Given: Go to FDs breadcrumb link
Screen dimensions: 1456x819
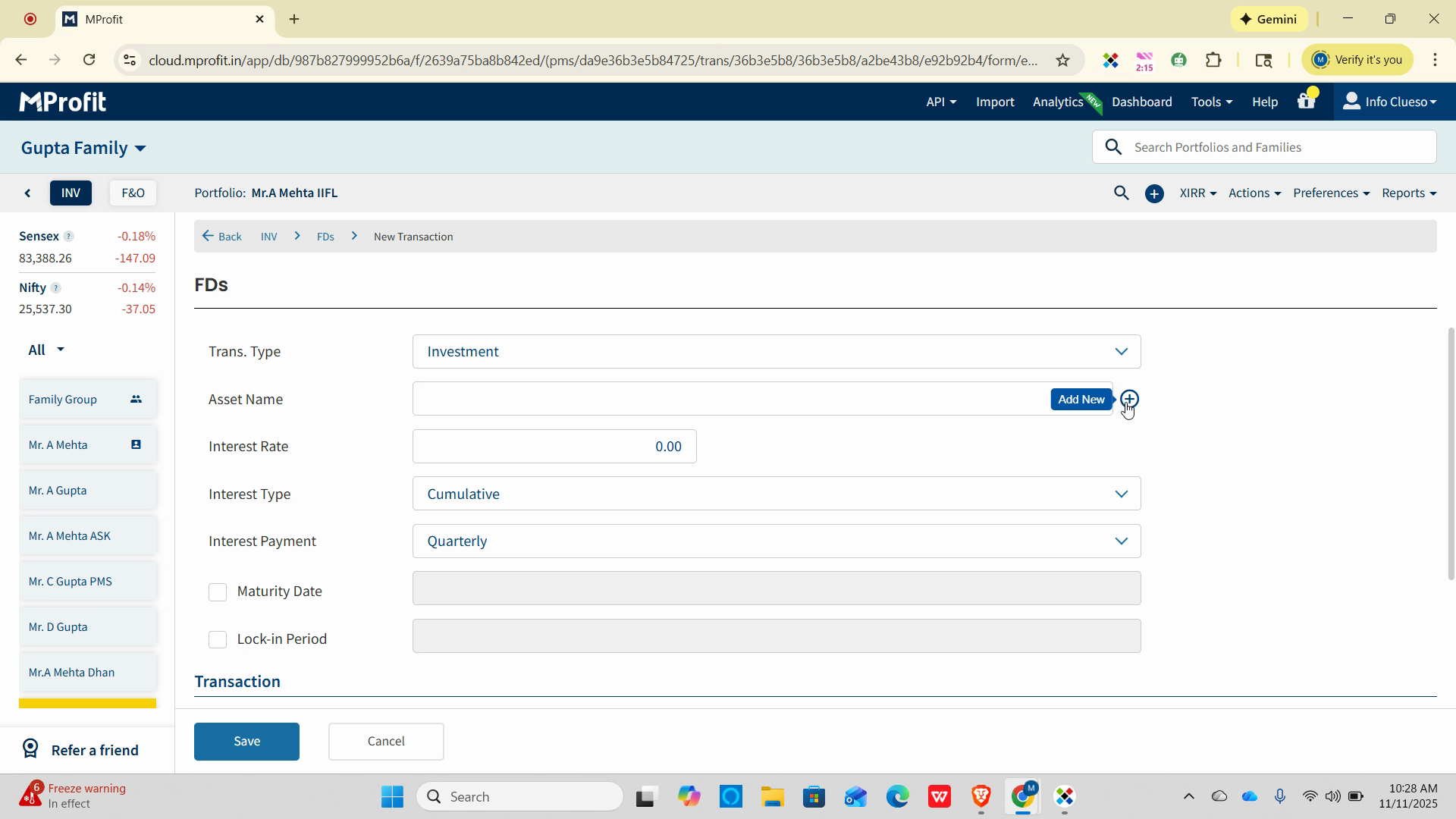Looking at the screenshot, I should [x=325, y=237].
